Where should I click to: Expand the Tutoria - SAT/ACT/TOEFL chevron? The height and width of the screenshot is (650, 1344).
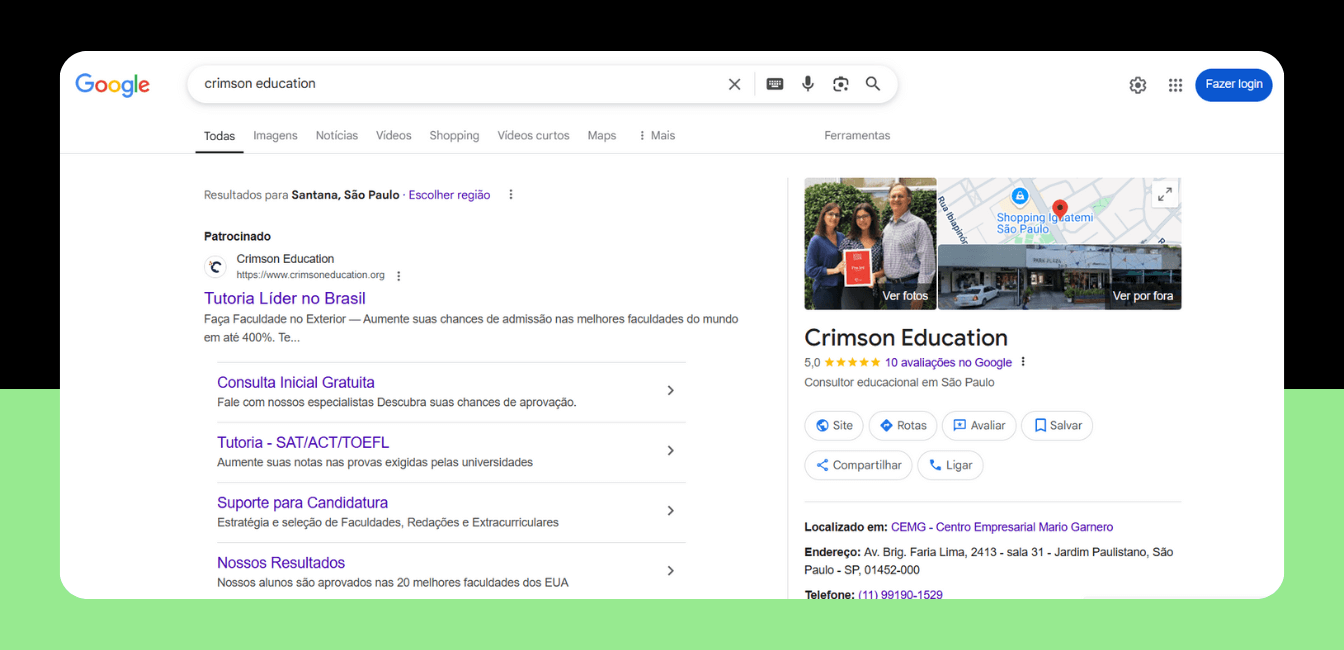pos(670,451)
